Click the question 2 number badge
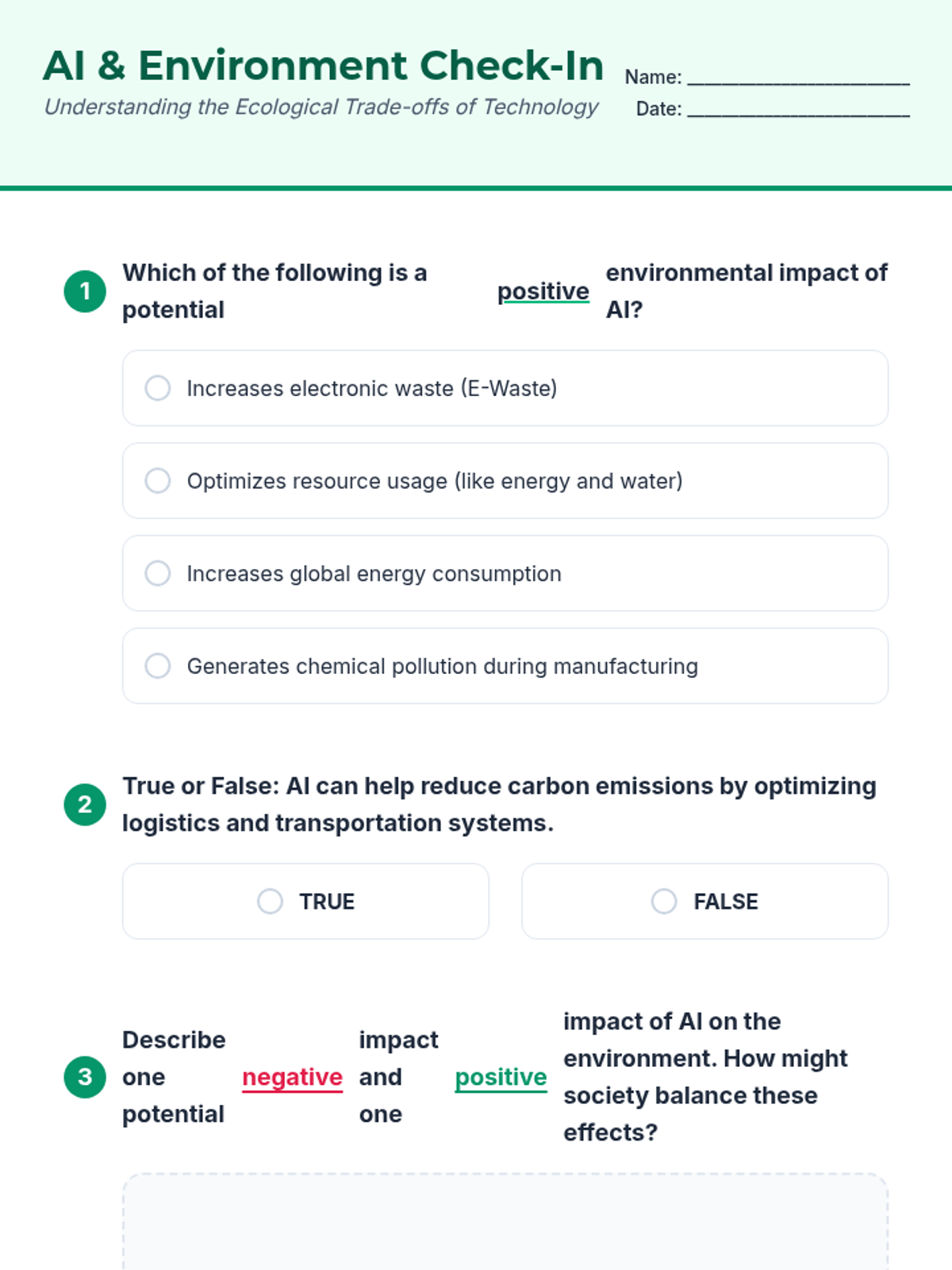 [x=85, y=805]
